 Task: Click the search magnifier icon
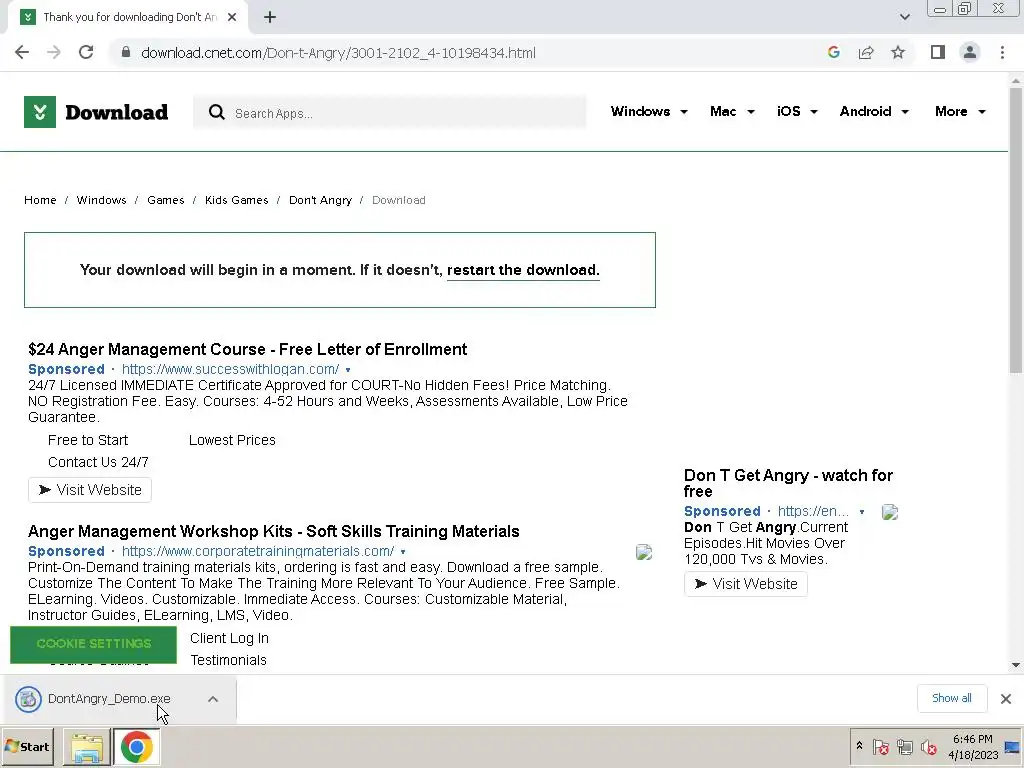pyautogui.click(x=217, y=112)
